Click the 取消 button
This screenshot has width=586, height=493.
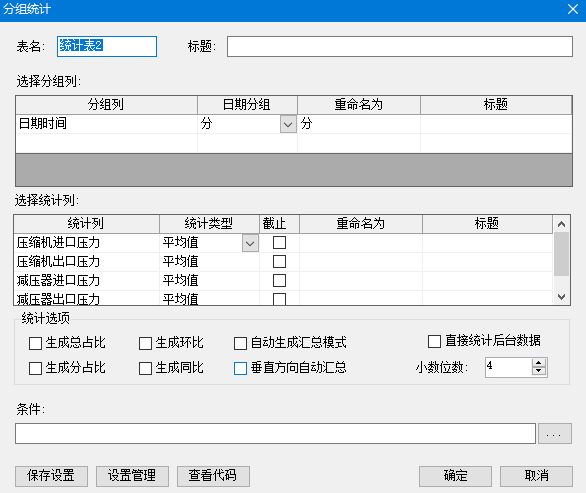coord(536,476)
